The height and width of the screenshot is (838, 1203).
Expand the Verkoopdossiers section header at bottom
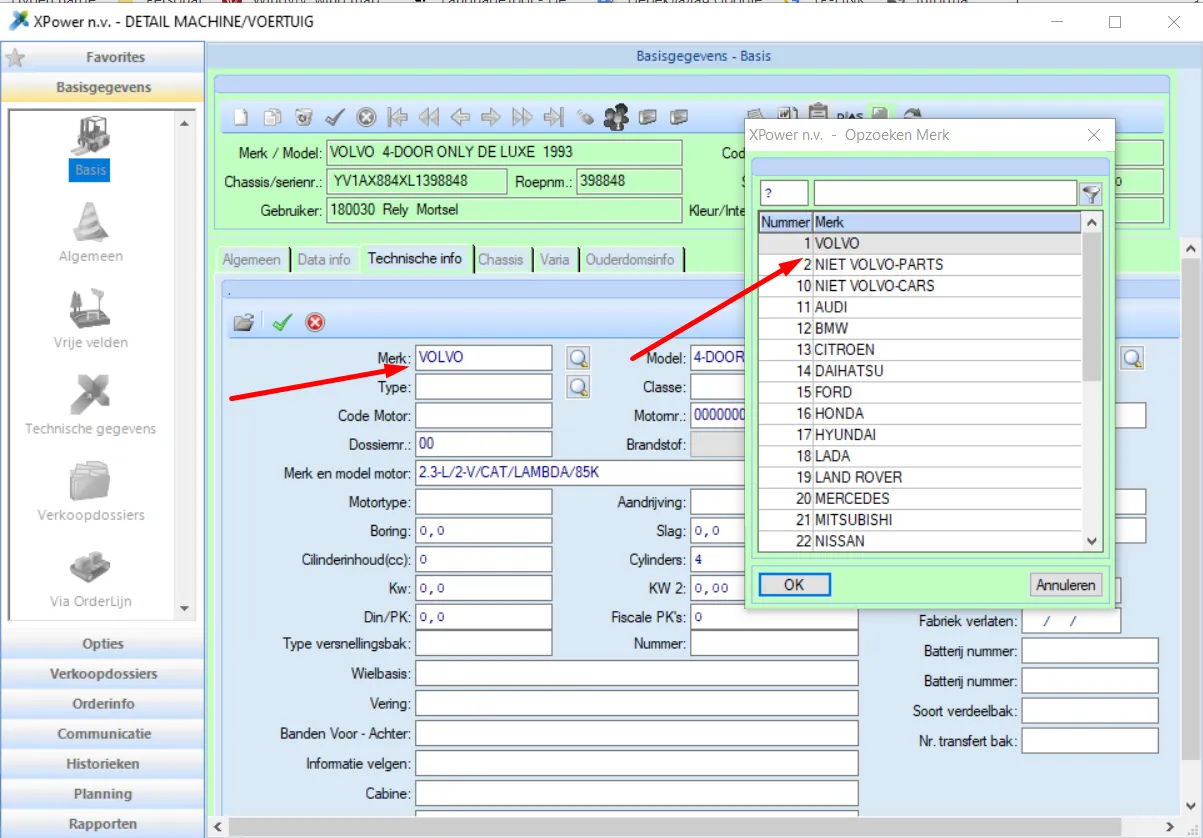tap(103, 673)
